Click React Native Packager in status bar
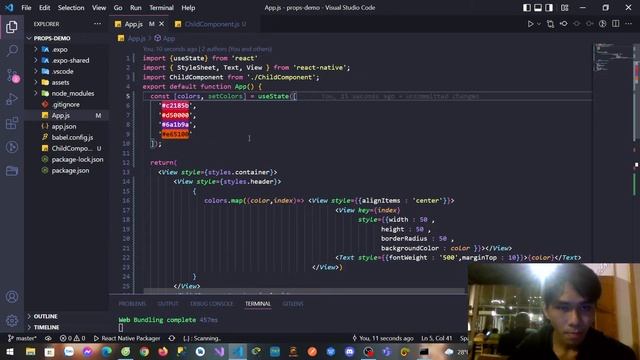Viewport: 640px width, 360px height. pyautogui.click(x=127, y=338)
